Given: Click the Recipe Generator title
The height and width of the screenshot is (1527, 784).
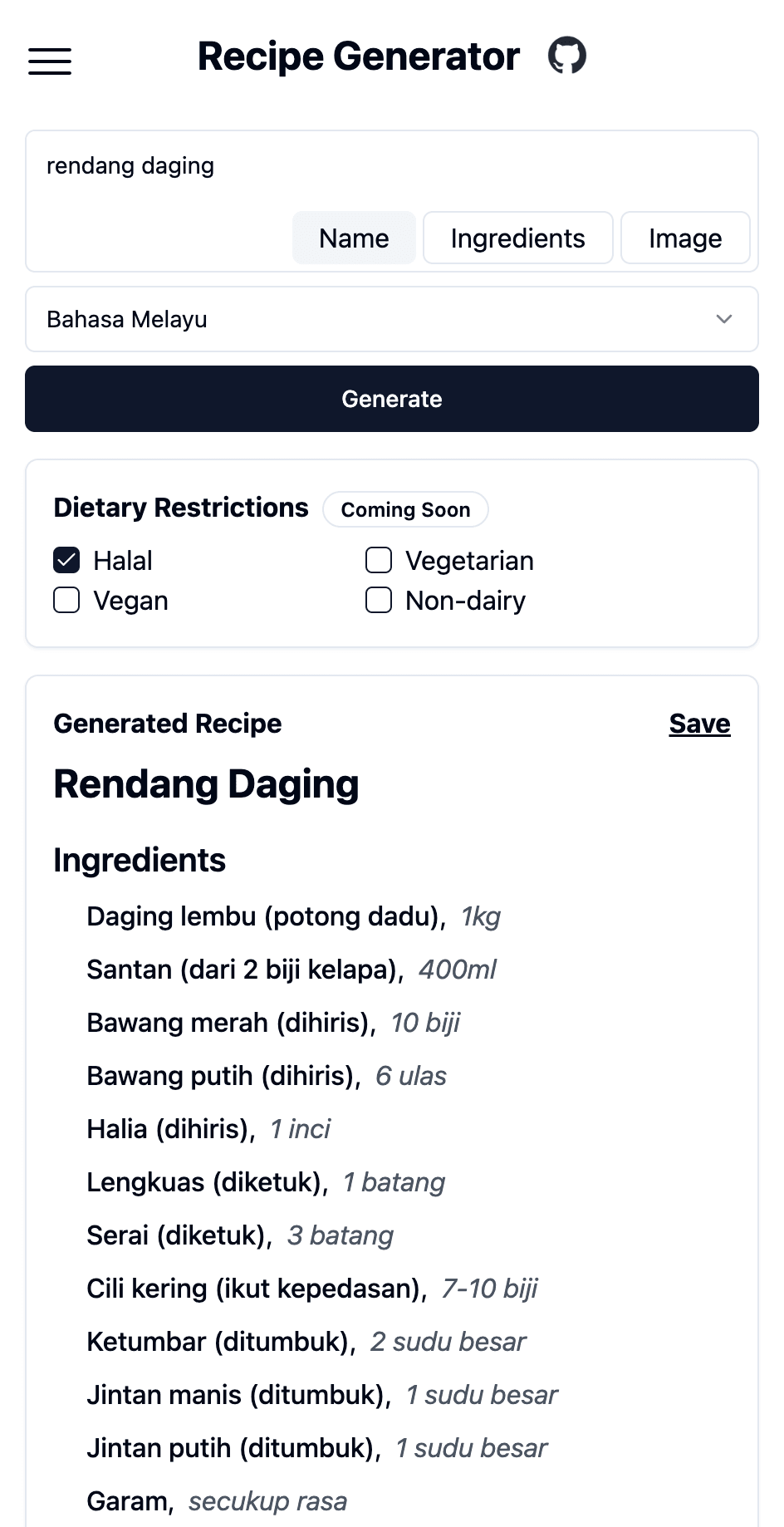Looking at the screenshot, I should click(359, 56).
